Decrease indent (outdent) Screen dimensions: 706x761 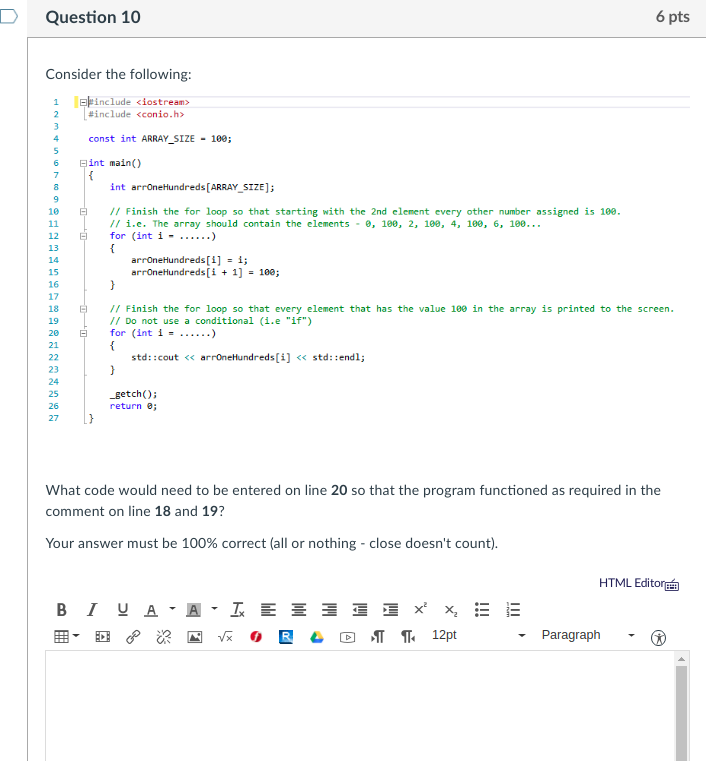(360, 610)
